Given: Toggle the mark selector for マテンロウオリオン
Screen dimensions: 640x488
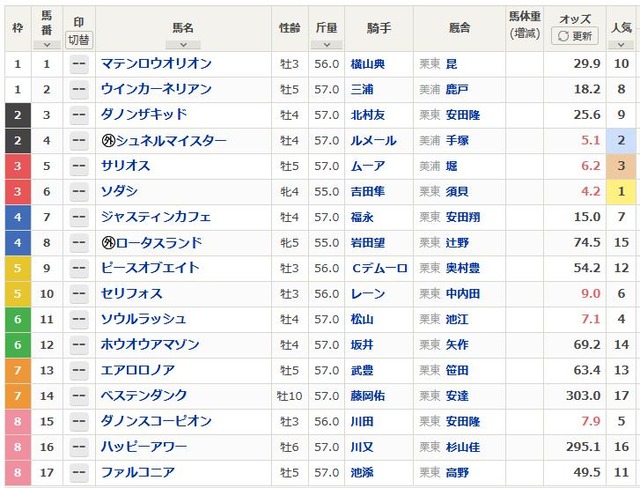Looking at the screenshot, I should click(79, 64).
